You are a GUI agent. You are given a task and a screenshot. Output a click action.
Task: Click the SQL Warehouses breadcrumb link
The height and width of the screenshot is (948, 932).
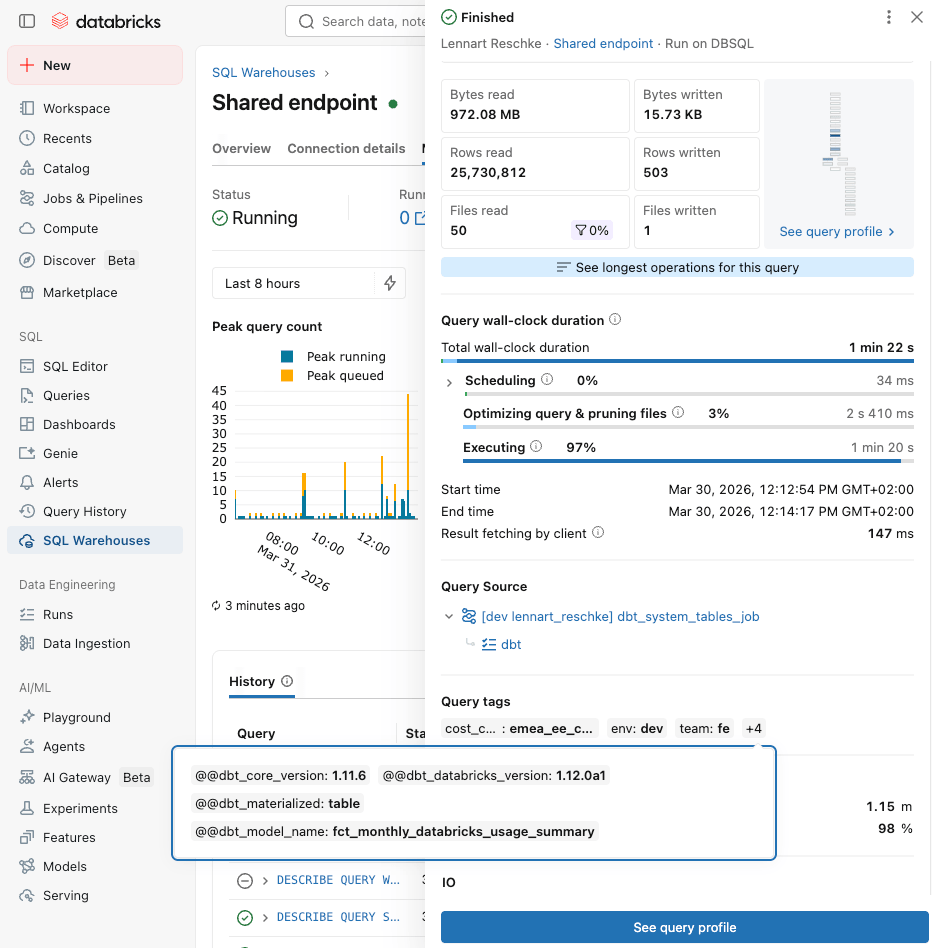click(x=264, y=73)
